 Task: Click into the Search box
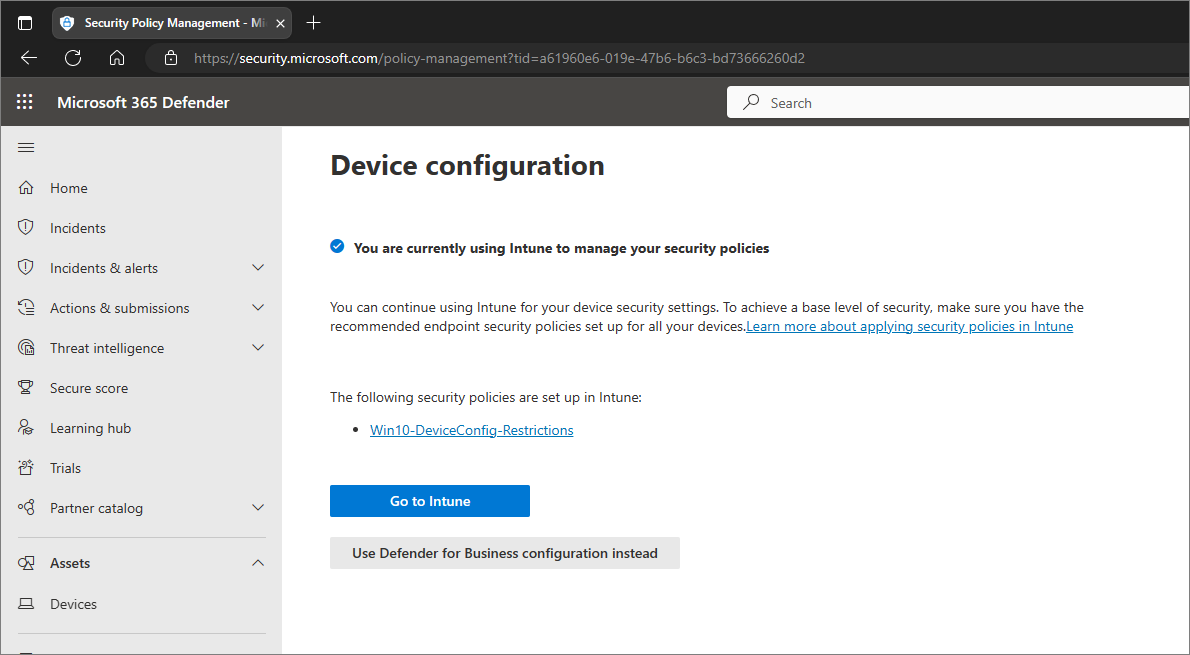(960, 102)
